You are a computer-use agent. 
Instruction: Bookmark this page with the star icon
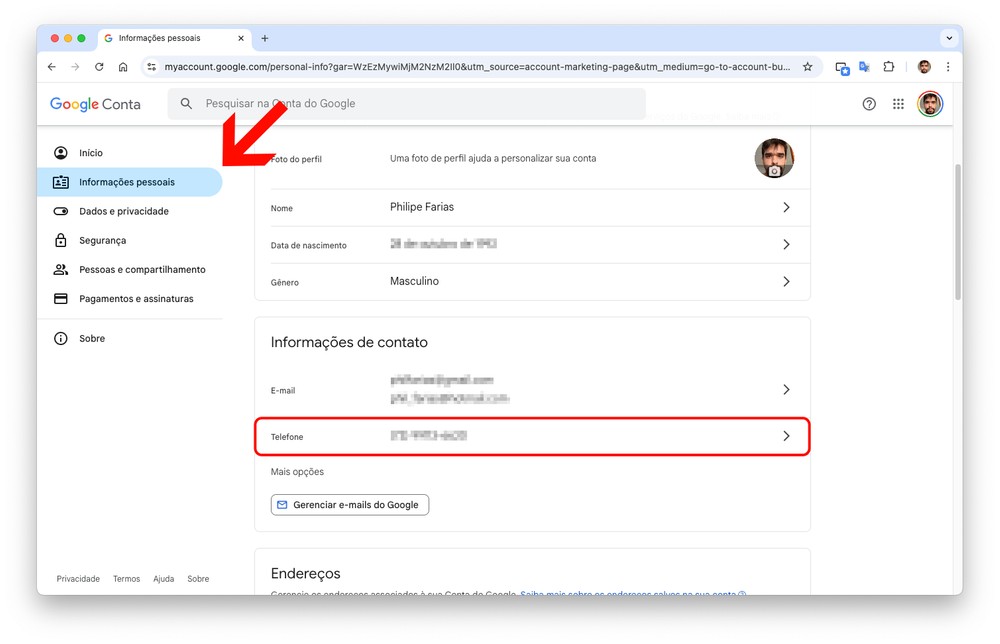coord(807,67)
